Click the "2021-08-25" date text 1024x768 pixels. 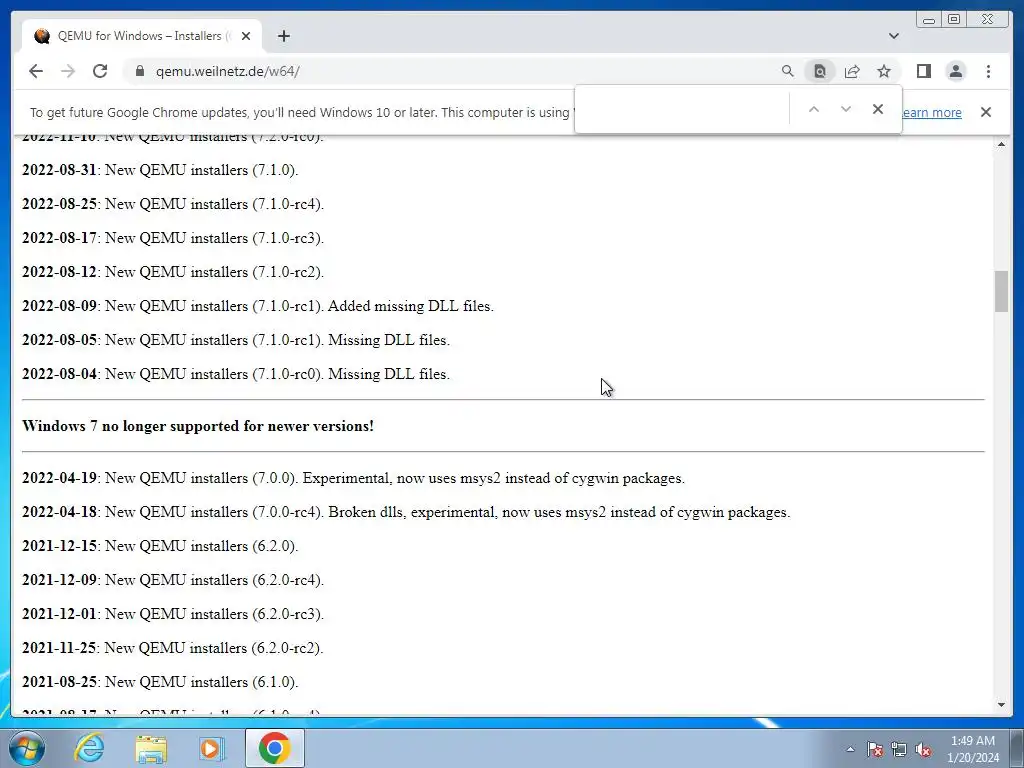point(59,681)
